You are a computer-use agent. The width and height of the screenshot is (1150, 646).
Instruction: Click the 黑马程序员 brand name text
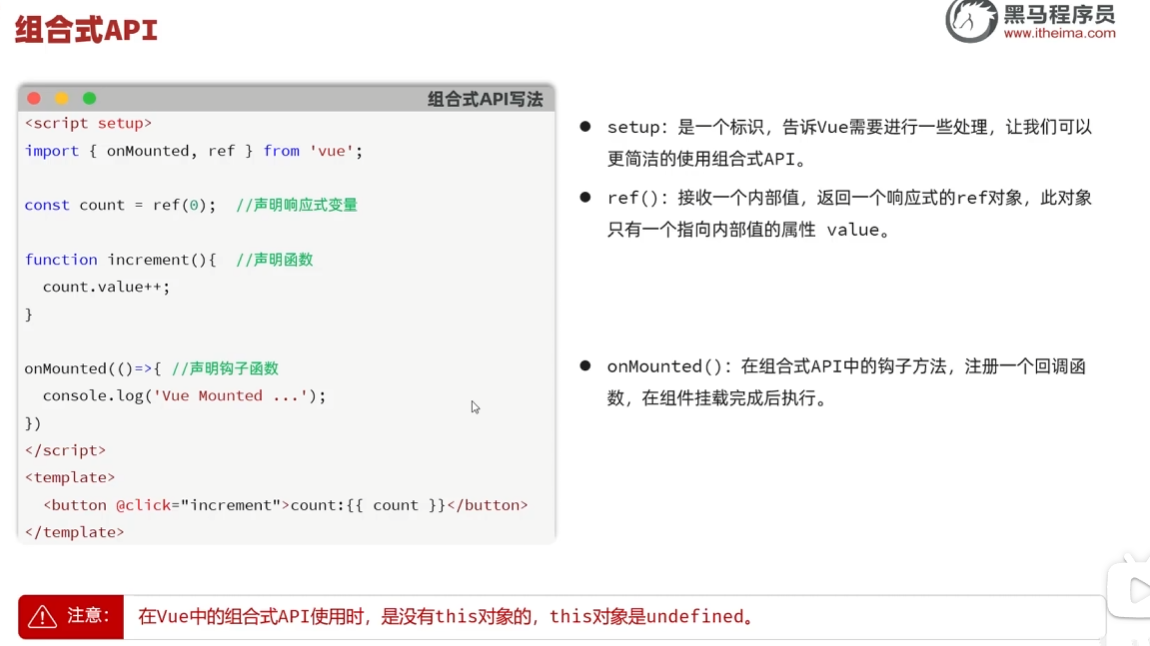pyautogui.click(x=1060, y=14)
